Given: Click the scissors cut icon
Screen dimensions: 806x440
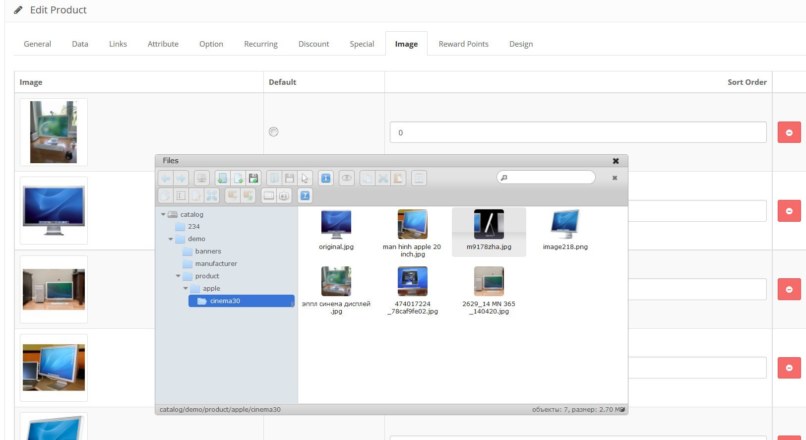Looking at the screenshot, I should [384, 178].
